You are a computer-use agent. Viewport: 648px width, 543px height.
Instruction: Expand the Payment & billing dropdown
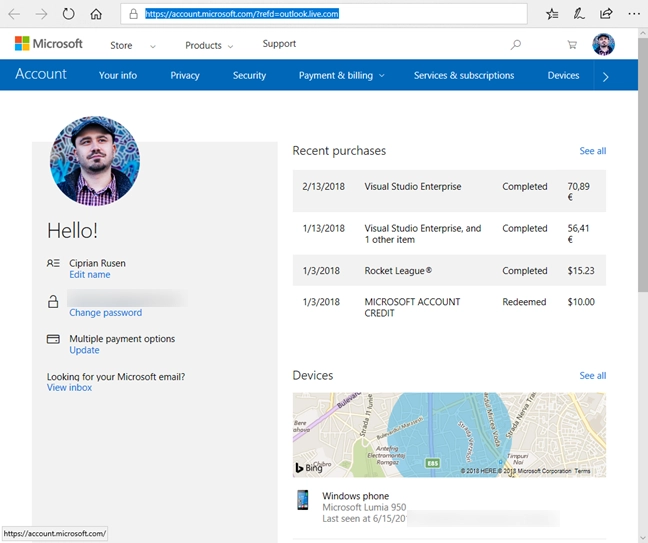tap(341, 75)
